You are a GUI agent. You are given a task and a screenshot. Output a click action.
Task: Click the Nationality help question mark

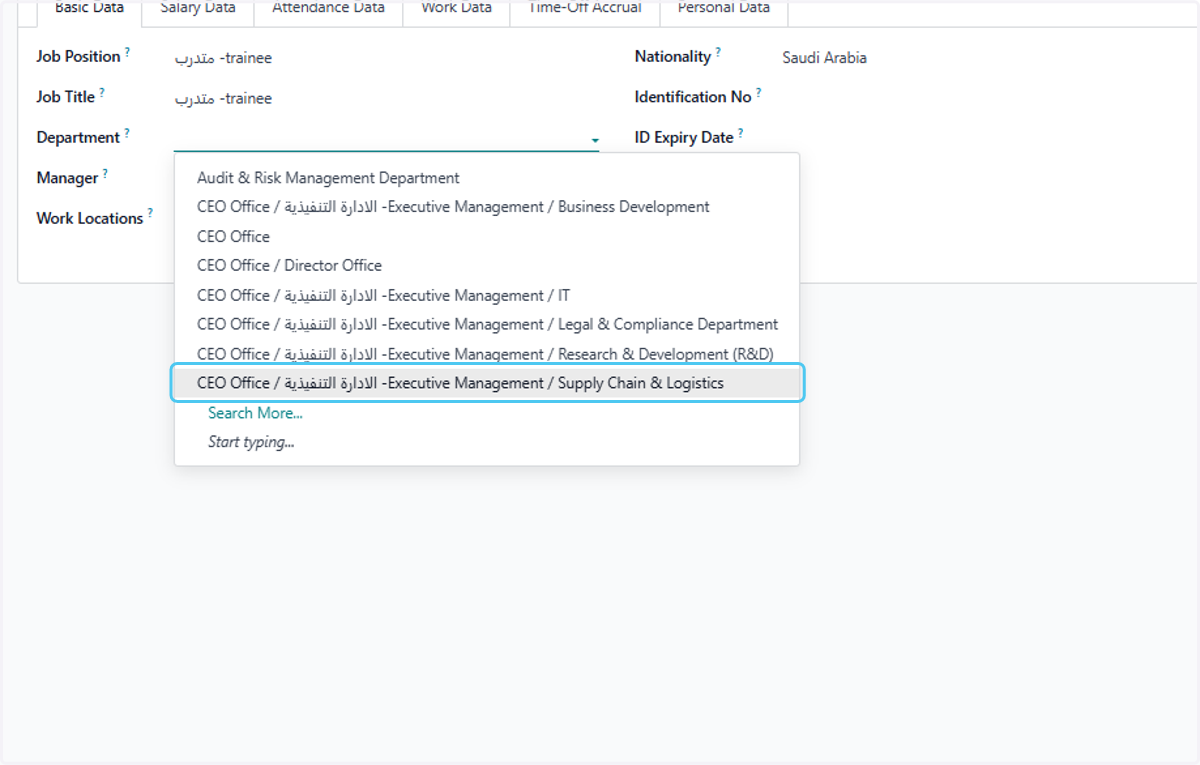(x=718, y=52)
